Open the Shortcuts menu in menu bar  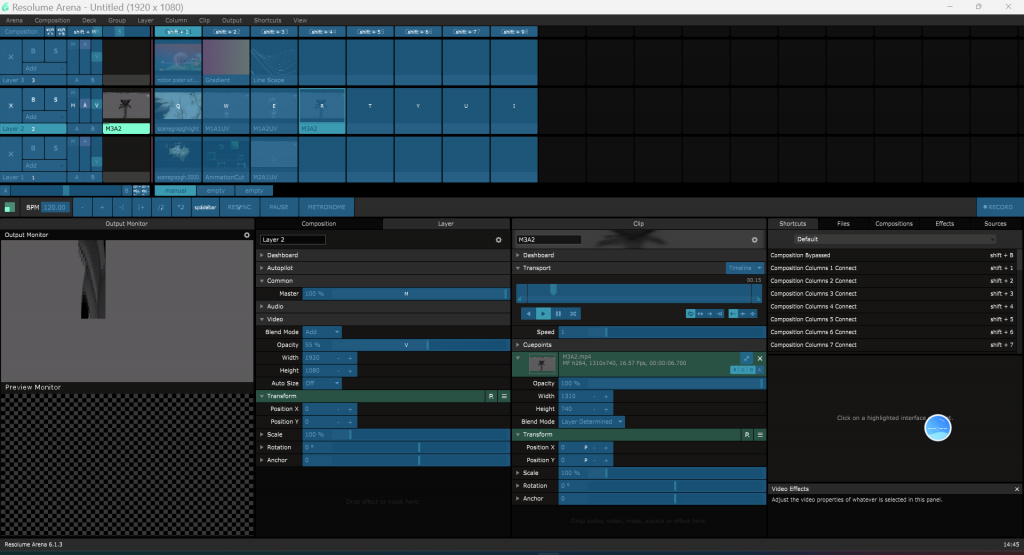pos(267,20)
